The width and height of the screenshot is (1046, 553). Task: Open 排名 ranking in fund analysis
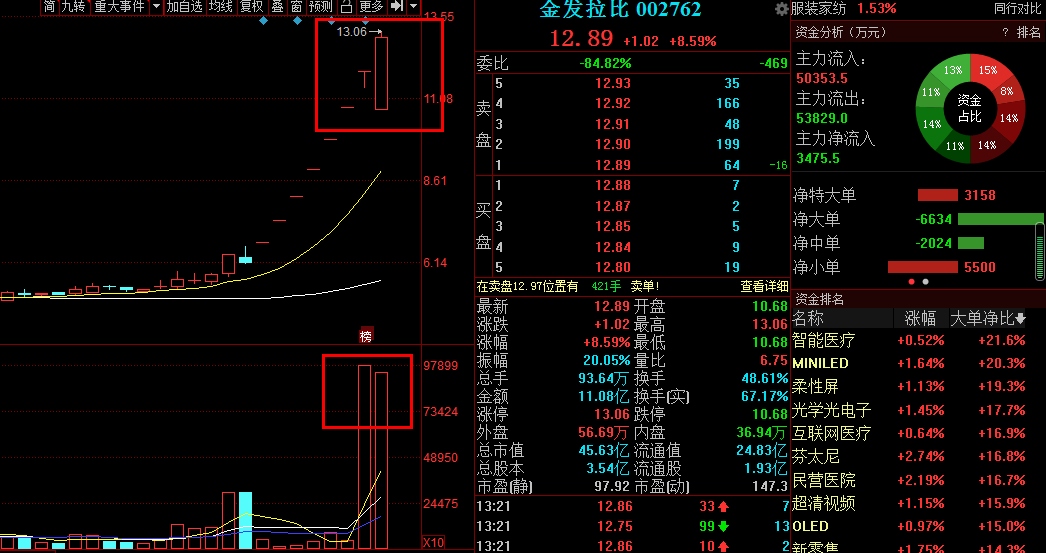click(1028, 32)
